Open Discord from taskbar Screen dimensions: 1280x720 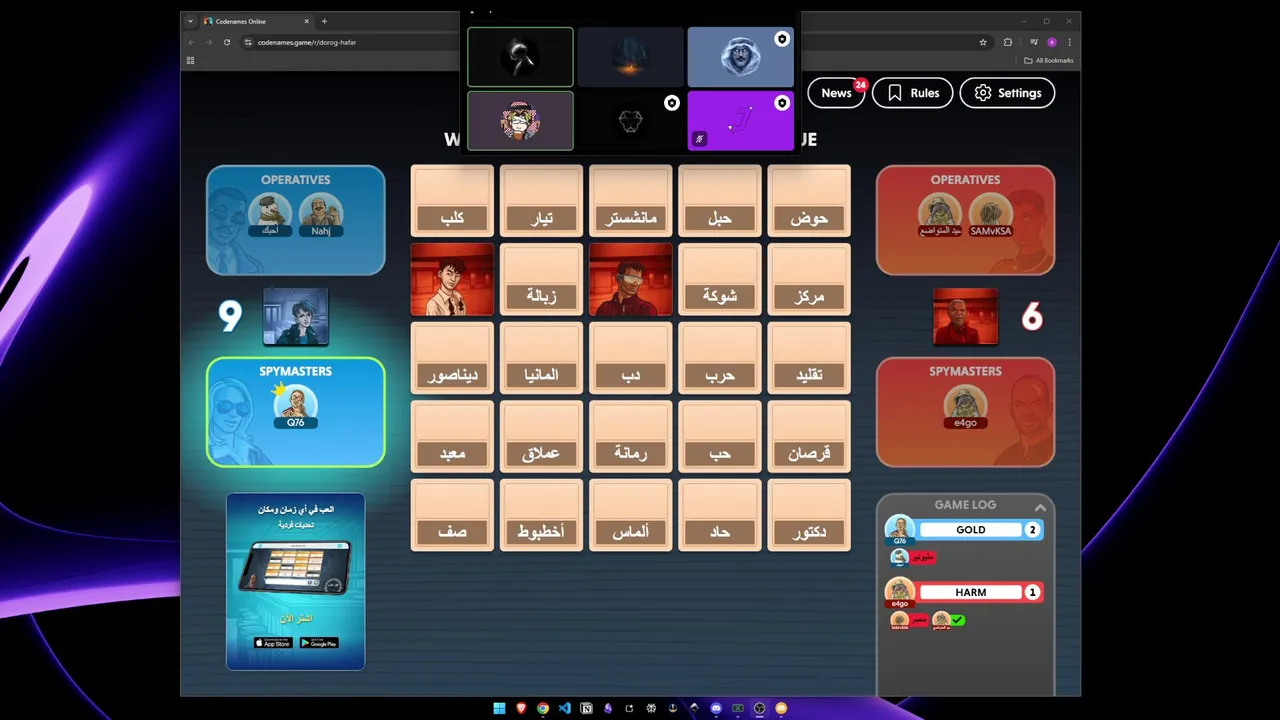click(716, 708)
